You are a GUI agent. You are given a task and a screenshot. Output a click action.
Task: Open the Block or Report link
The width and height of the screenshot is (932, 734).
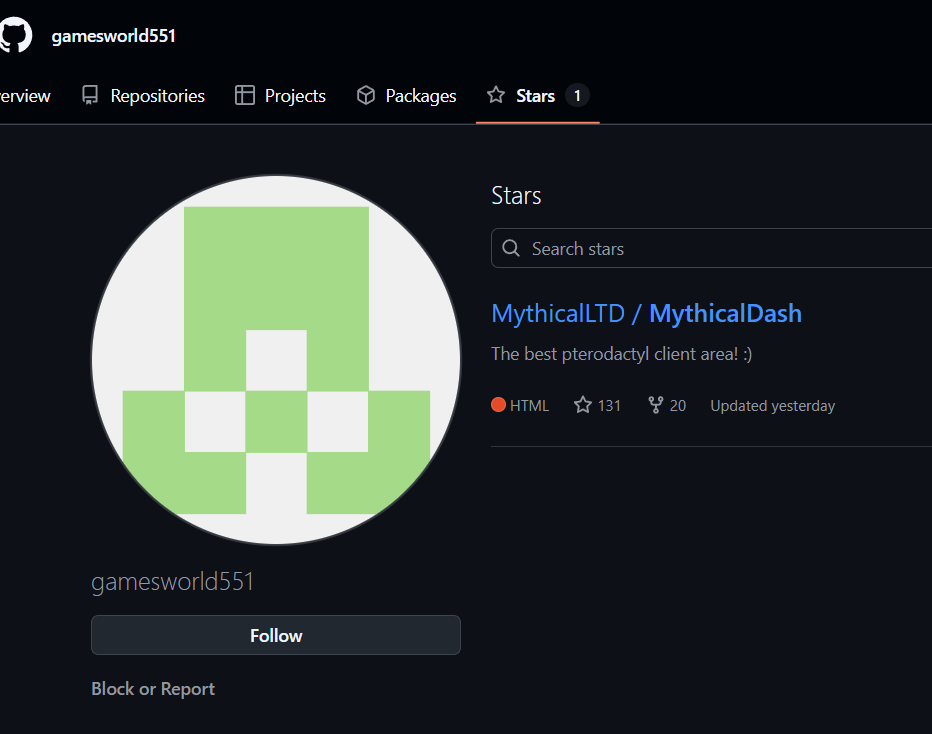(x=152, y=688)
